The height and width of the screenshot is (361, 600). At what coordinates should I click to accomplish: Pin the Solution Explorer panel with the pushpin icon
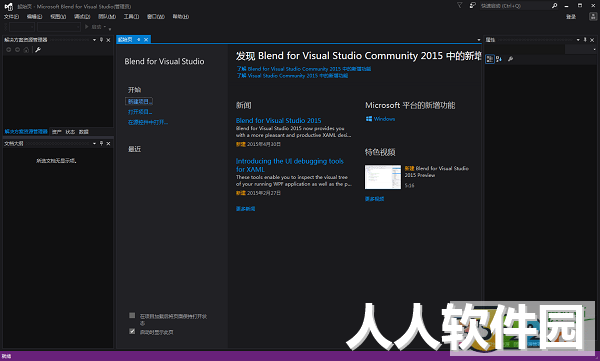(101, 40)
